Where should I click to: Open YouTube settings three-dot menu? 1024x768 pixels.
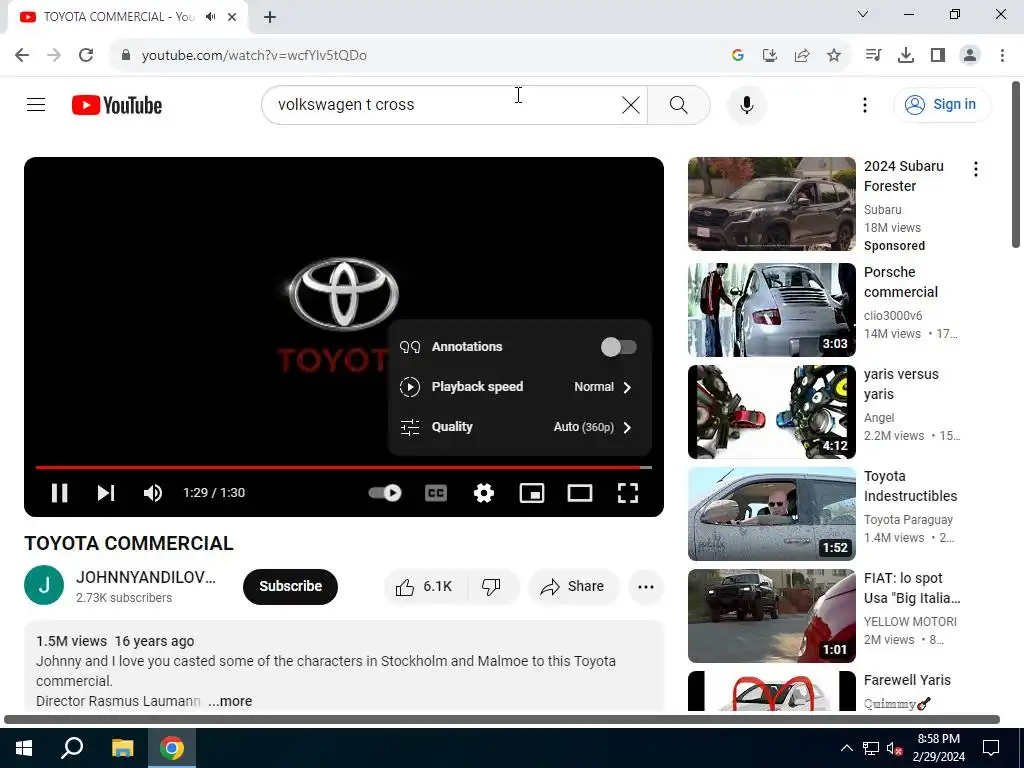pyautogui.click(x=865, y=104)
